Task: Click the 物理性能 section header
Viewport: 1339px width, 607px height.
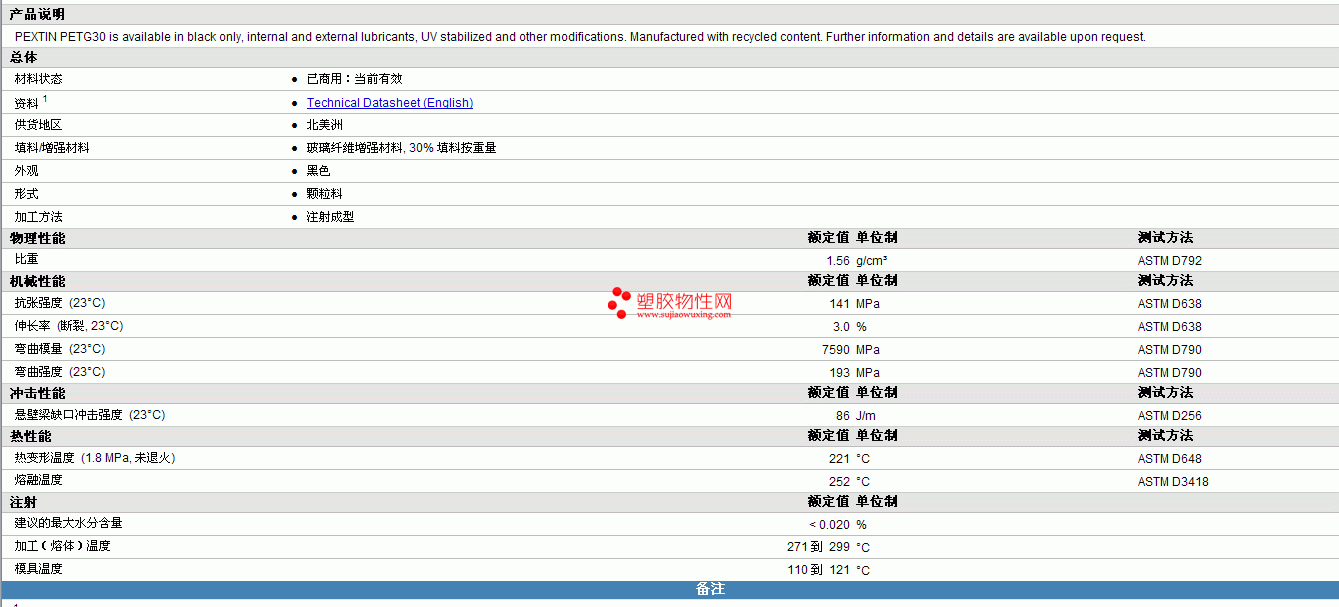Action: (37, 238)
